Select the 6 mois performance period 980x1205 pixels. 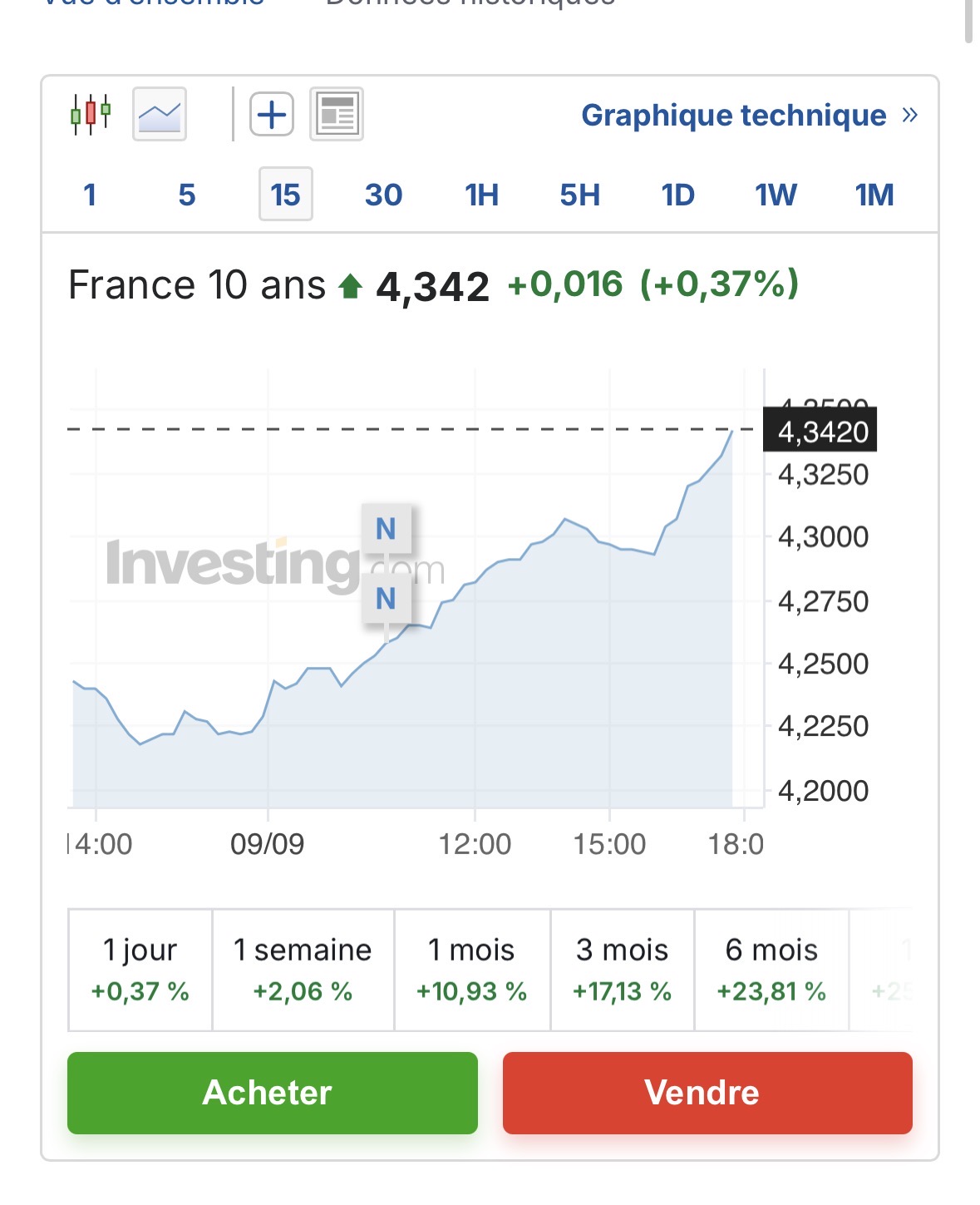point(771,970)
